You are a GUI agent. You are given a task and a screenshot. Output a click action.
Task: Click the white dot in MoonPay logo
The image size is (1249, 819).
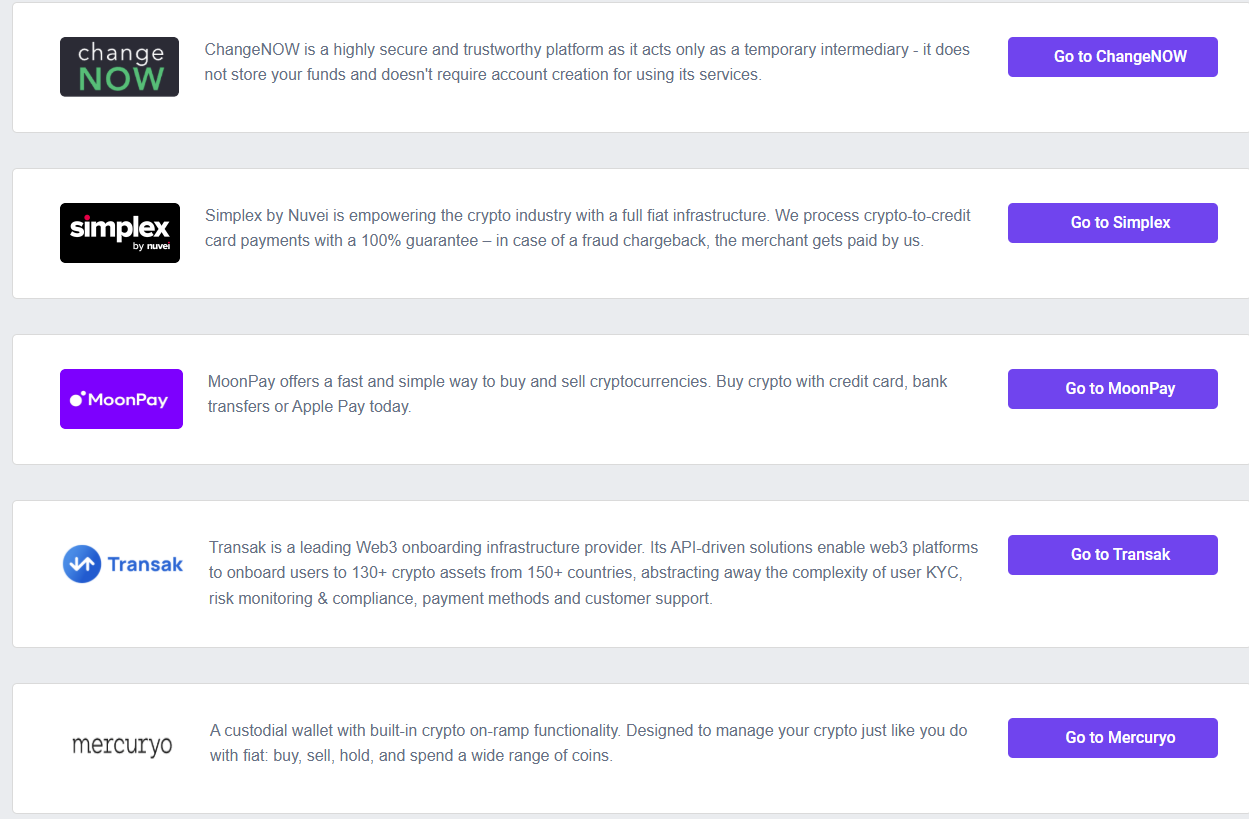click(76, 400)
